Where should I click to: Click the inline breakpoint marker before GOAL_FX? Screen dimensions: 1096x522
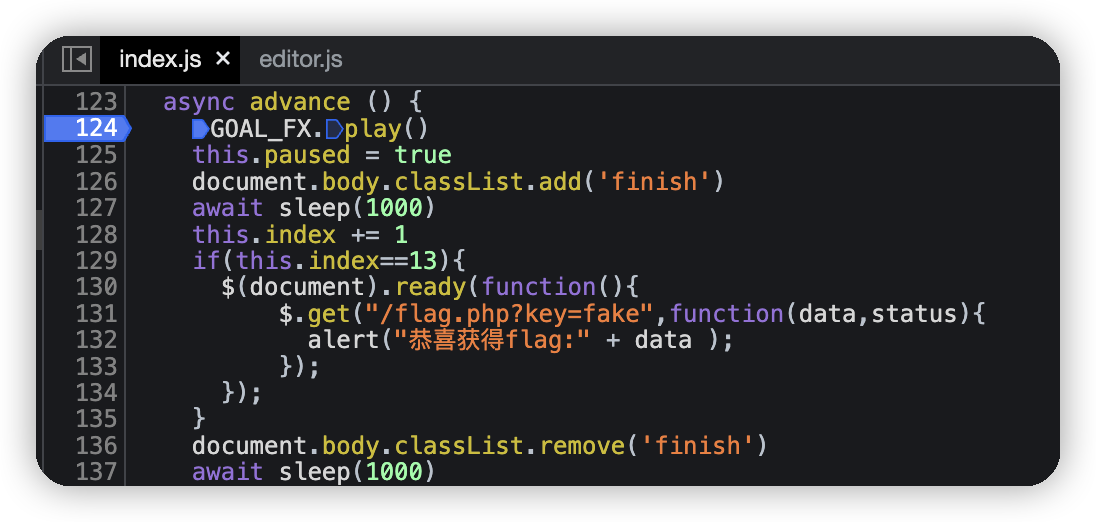[x=200, y=128]
